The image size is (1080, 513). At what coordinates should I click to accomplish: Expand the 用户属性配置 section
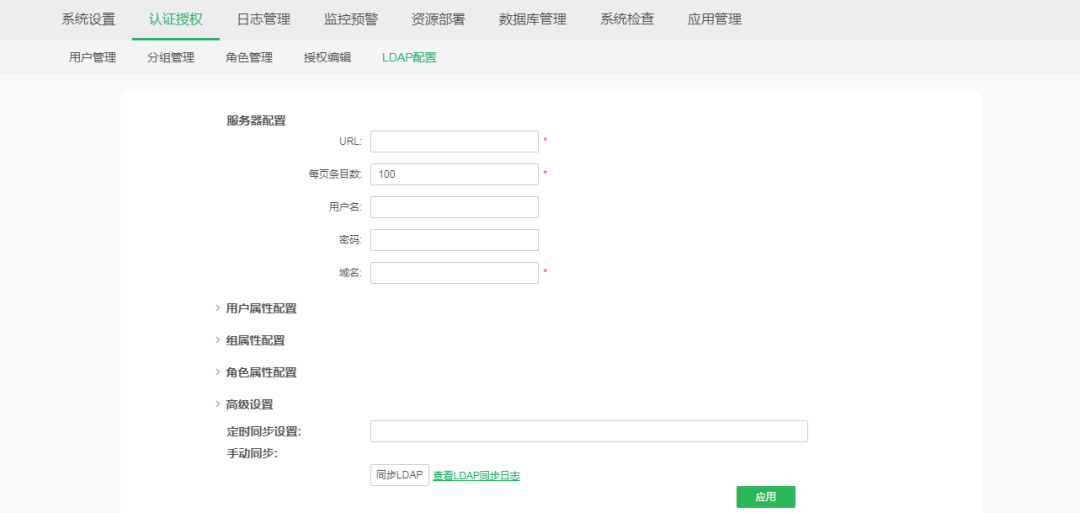click(x=260, y=308)
